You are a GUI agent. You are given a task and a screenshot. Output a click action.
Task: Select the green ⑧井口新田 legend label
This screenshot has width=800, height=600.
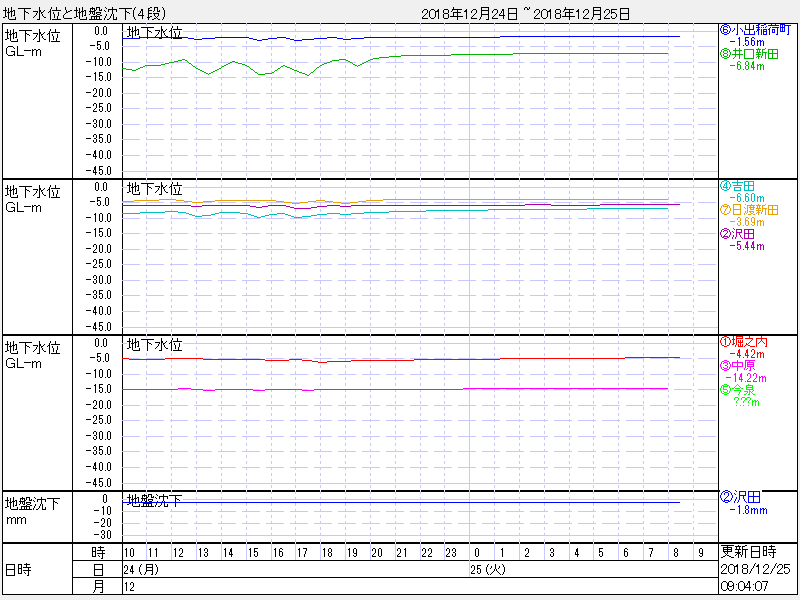749,54
